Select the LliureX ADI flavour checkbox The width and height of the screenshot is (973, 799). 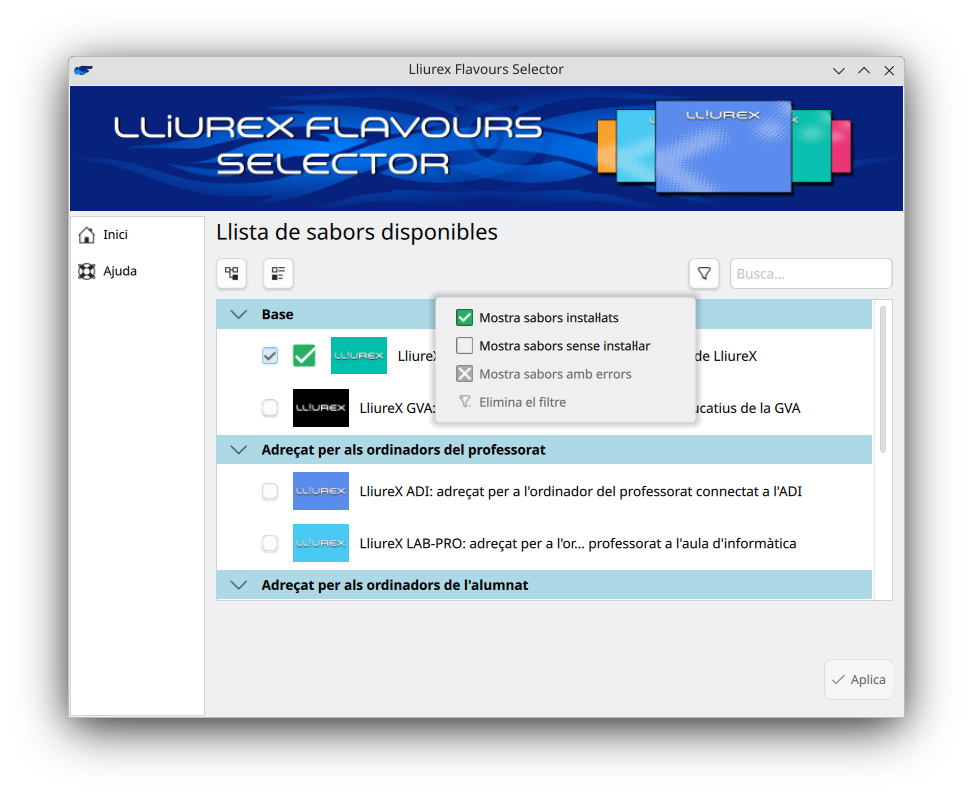pyautogui.click(x=270, y=491)
